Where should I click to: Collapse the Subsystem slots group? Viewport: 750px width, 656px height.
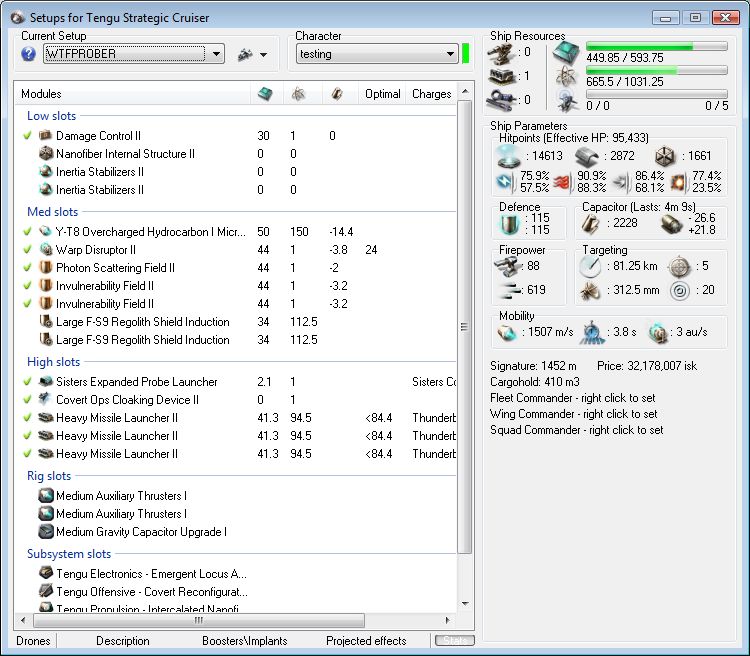(69, 554)
